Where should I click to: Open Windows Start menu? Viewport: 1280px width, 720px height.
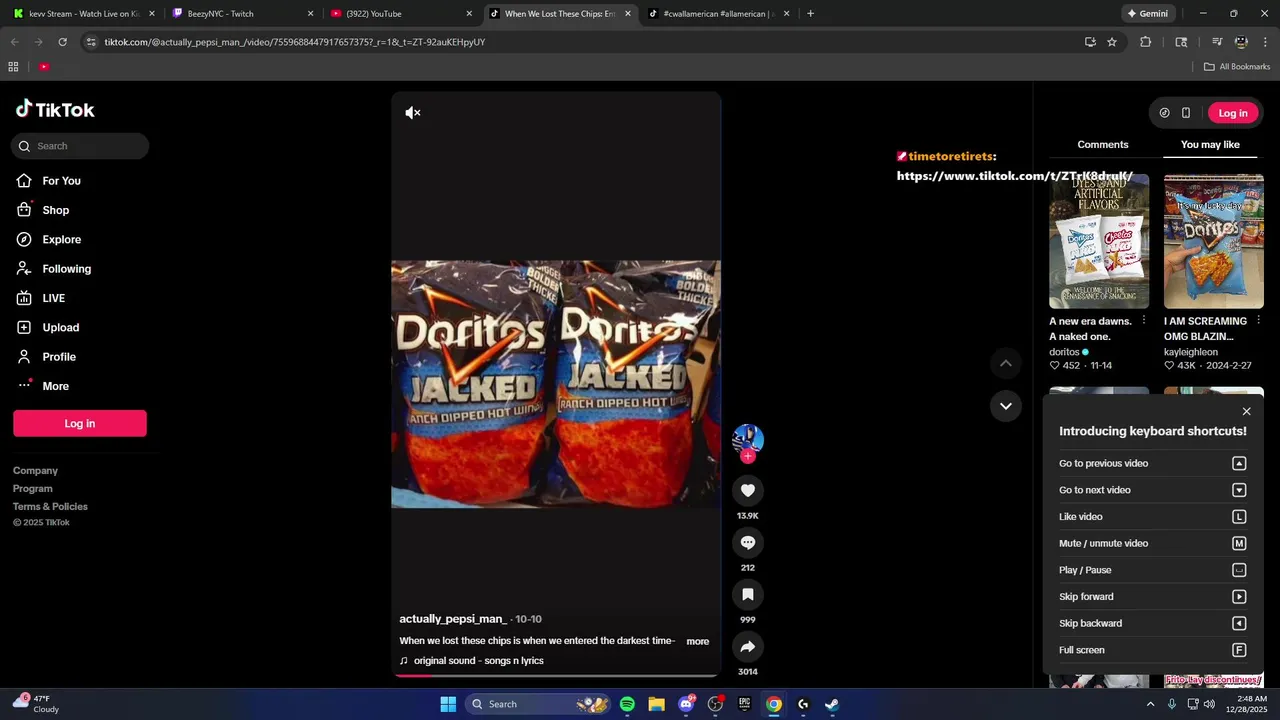click(448, 704)
